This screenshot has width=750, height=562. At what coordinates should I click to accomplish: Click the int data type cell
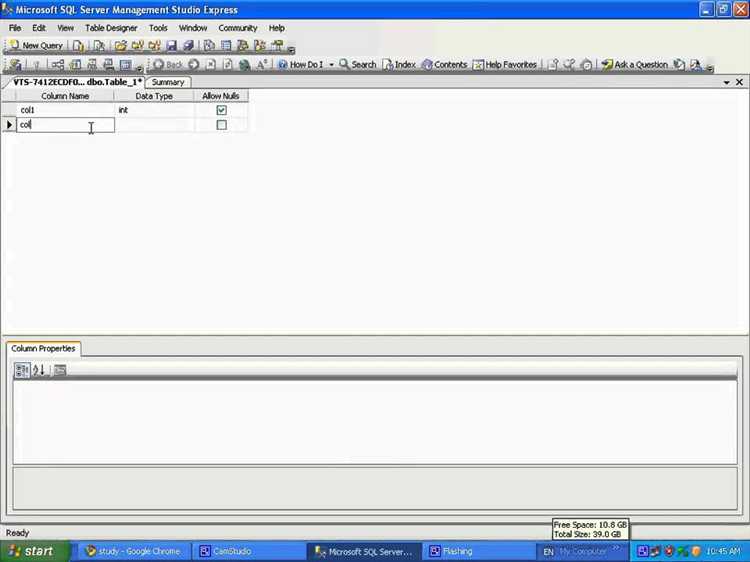pos(154,110)
